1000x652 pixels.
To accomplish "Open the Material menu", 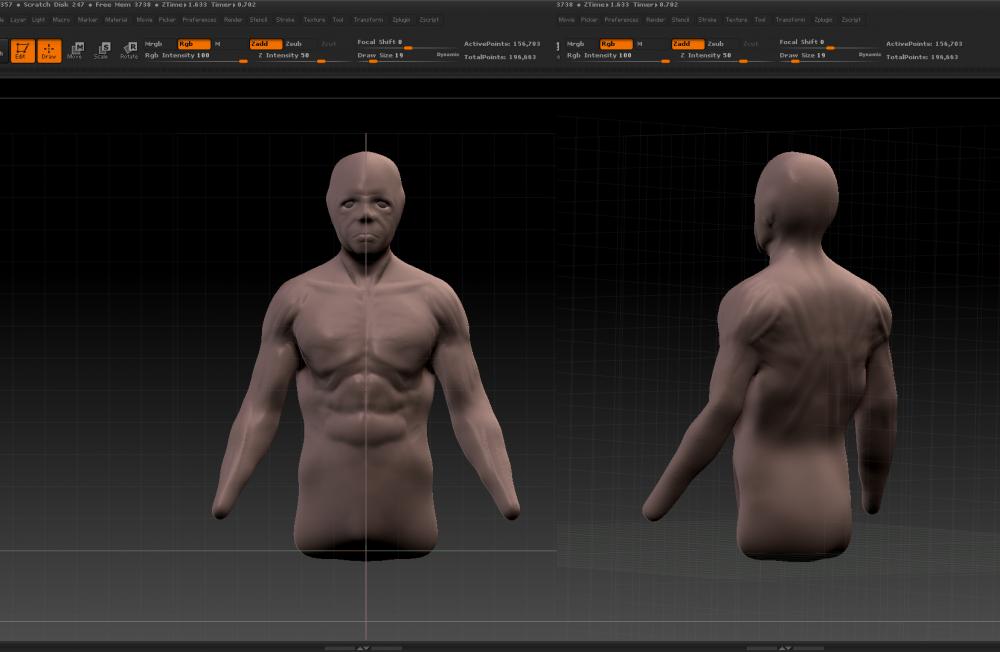I will click(116, 19).
